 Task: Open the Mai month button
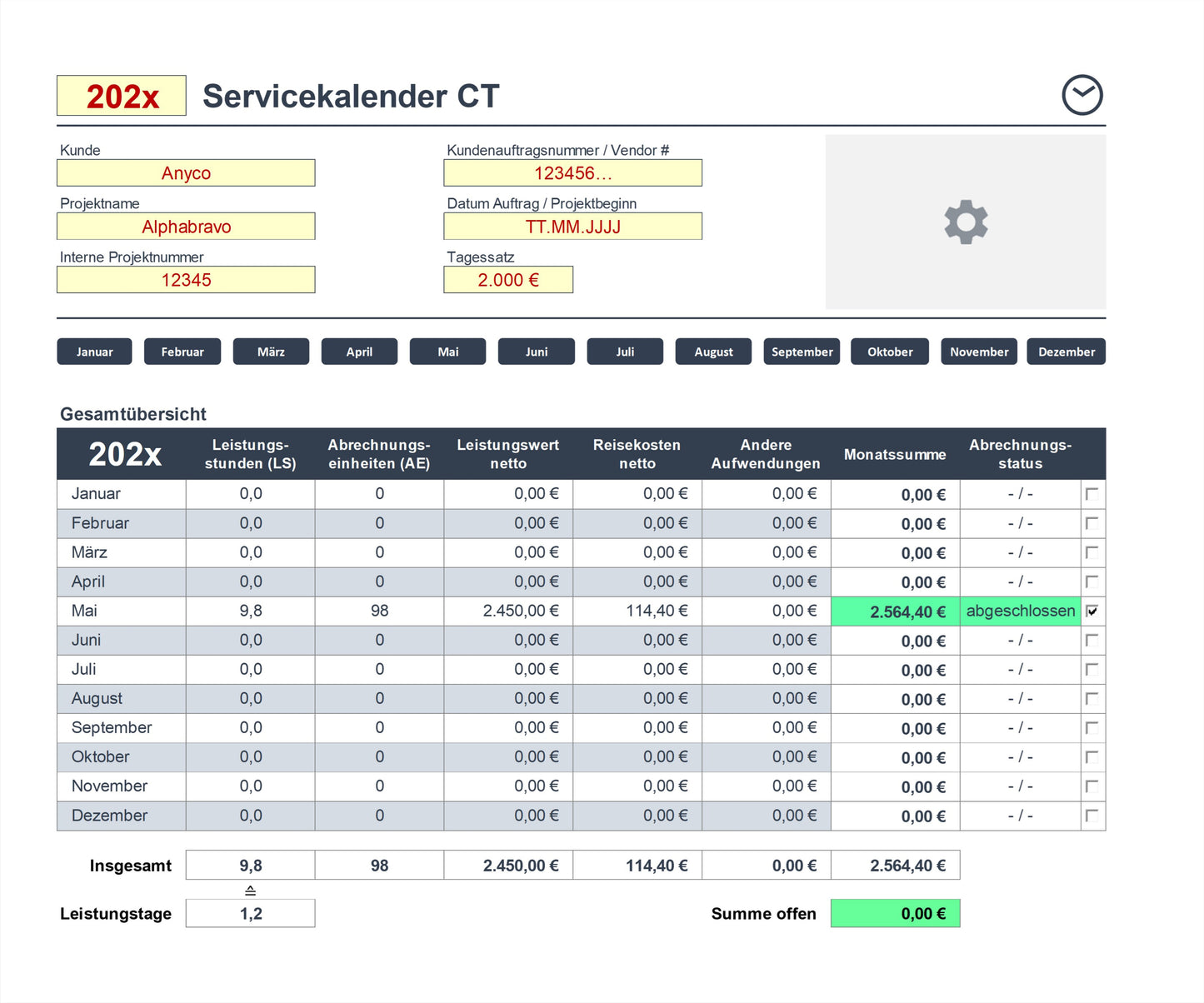pyautogui.click(x=447, y=352)
